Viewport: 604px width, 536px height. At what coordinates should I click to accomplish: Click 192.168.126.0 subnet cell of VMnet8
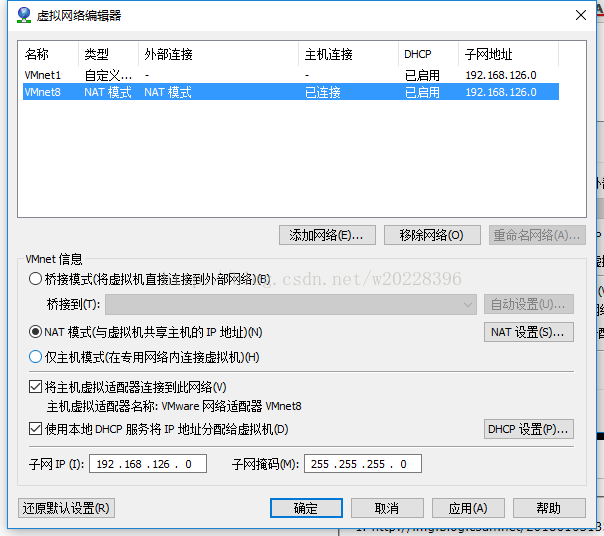point(501,92)
